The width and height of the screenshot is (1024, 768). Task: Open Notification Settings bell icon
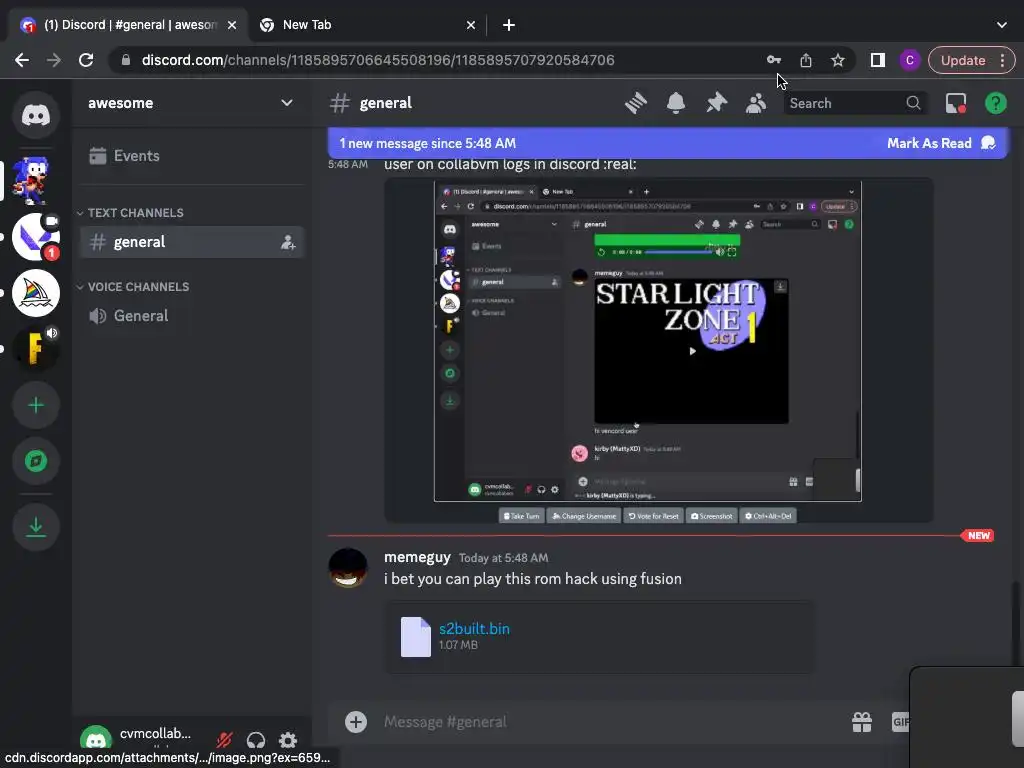click(676, 103)
